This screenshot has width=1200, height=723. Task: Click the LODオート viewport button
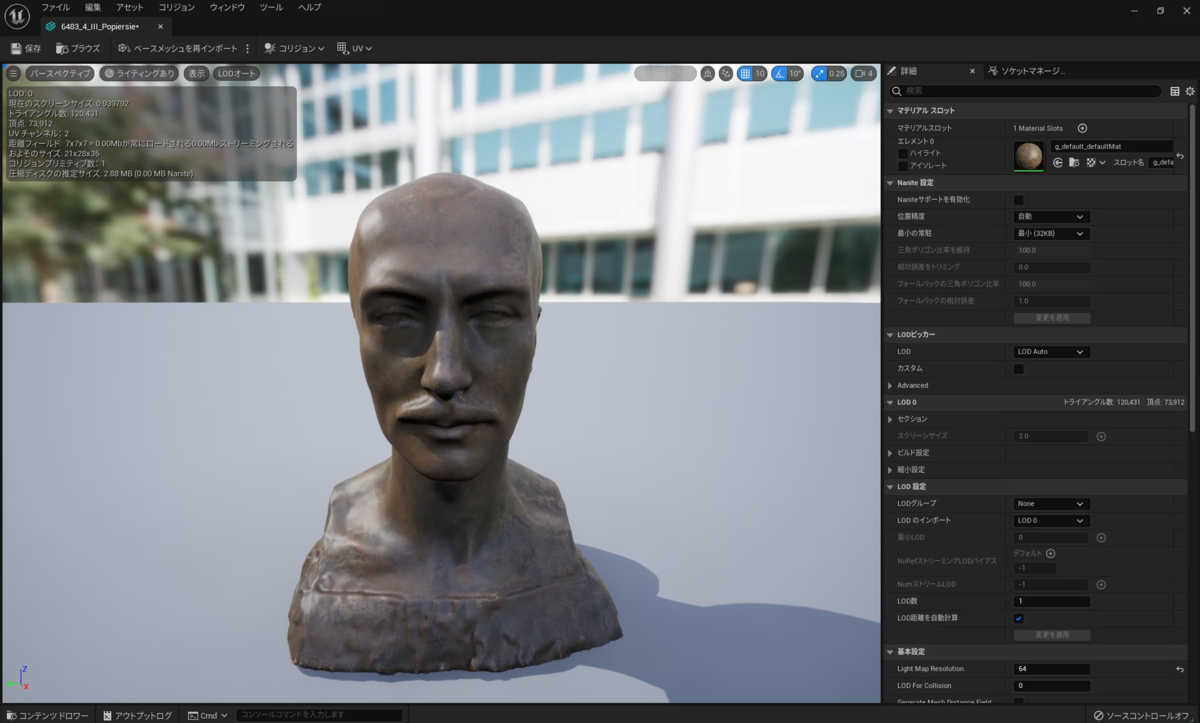[x=237, y=73]
